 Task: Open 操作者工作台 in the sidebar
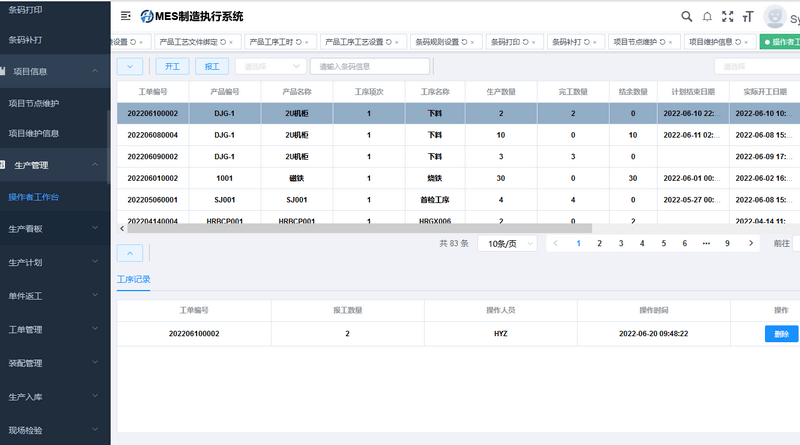click(x=34, y=197)
